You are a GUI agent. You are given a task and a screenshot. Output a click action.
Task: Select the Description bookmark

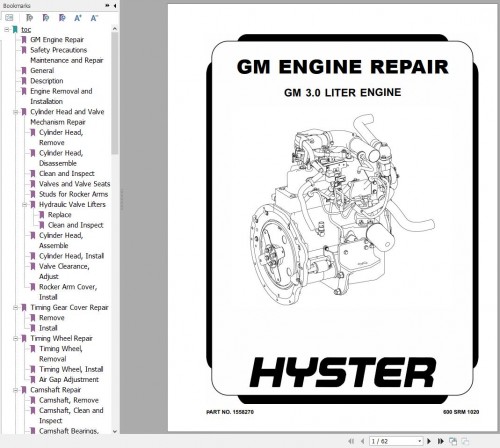pyautogui.click(x=47, y=81)
